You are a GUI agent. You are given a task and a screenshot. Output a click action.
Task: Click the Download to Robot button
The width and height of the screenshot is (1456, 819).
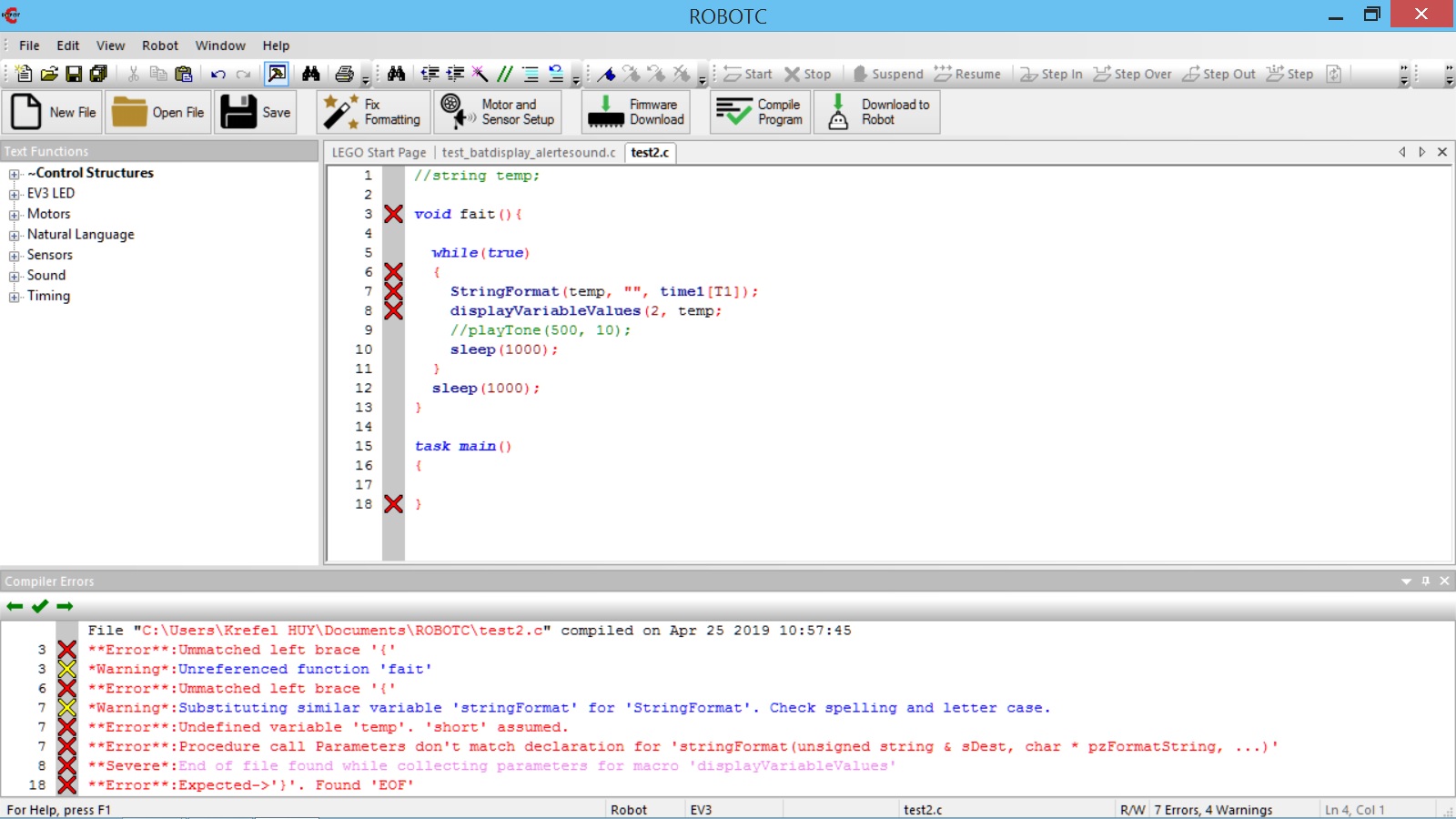click(x=876, y=112)
